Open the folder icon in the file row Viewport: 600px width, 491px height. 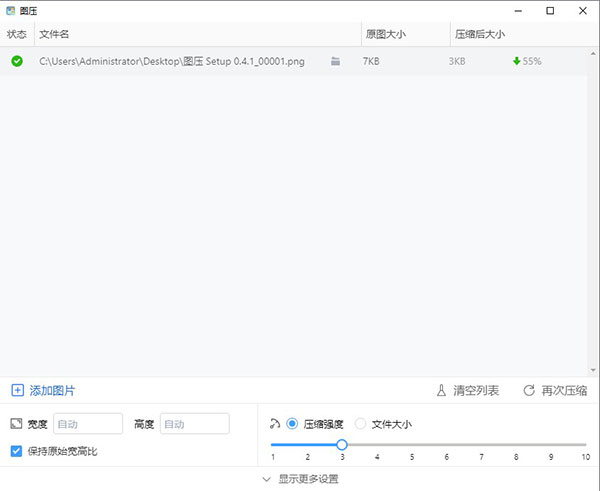pos(336,61)
